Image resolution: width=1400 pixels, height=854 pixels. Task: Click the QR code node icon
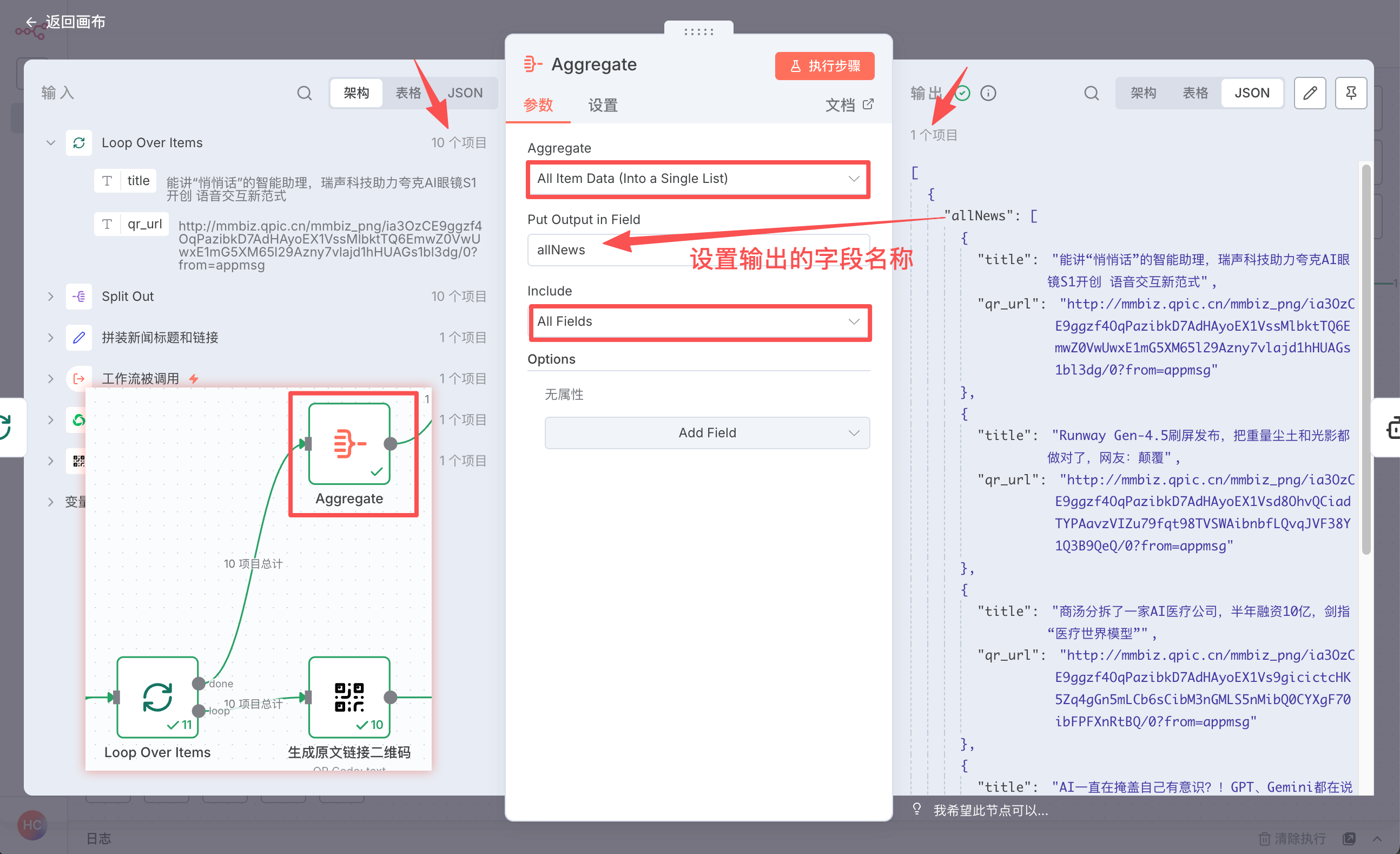(349, 697)
